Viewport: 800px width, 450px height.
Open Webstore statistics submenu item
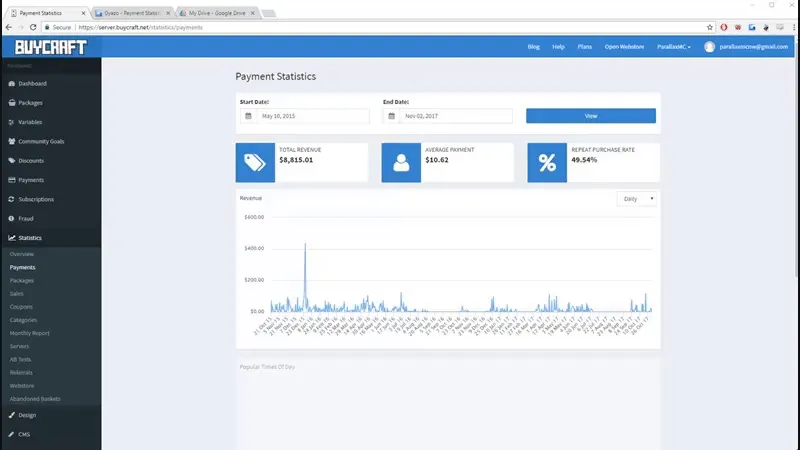click(x=21, y=386)
